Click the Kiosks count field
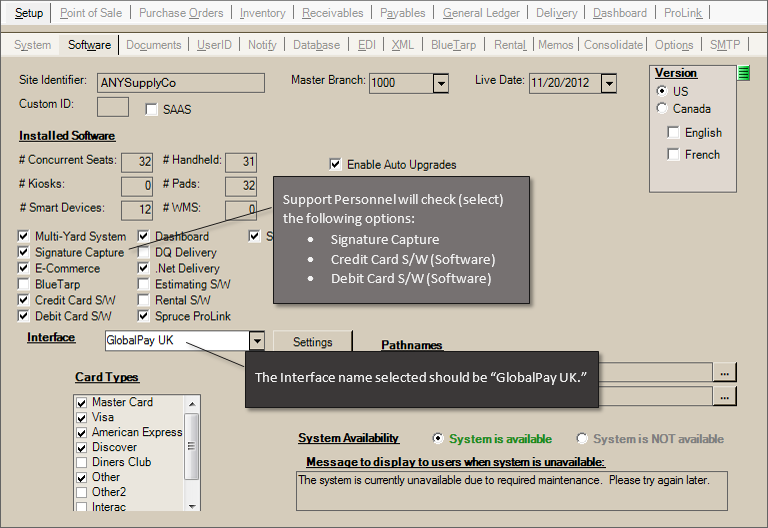This screenshot has width=768, height=528. tap(137, 186)
